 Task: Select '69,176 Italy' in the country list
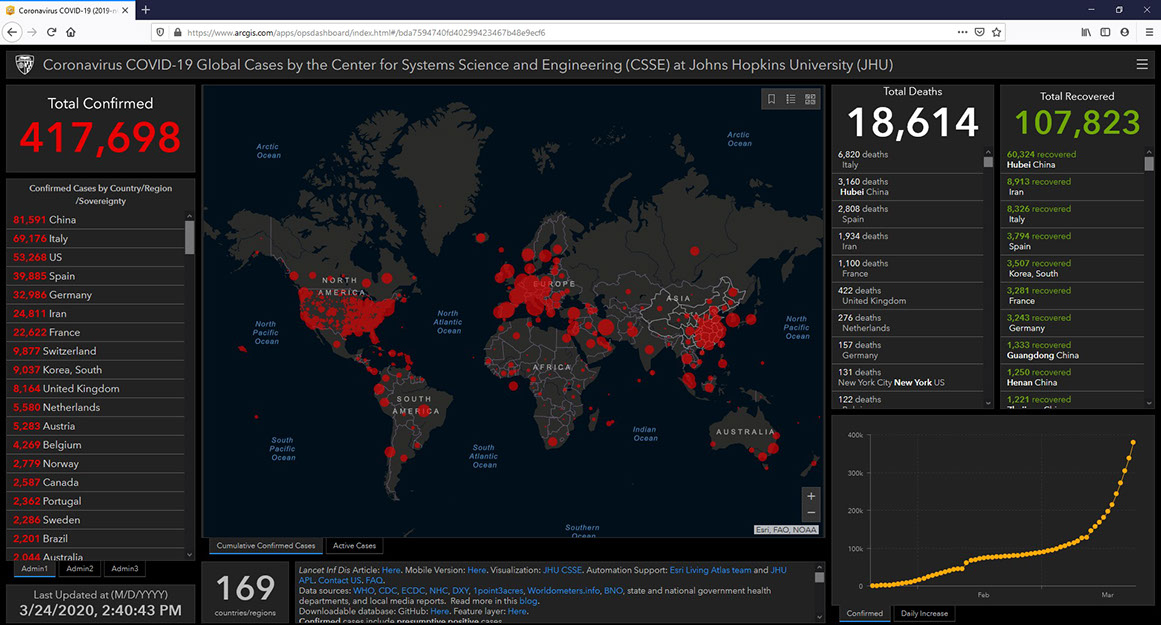(96, 238)
